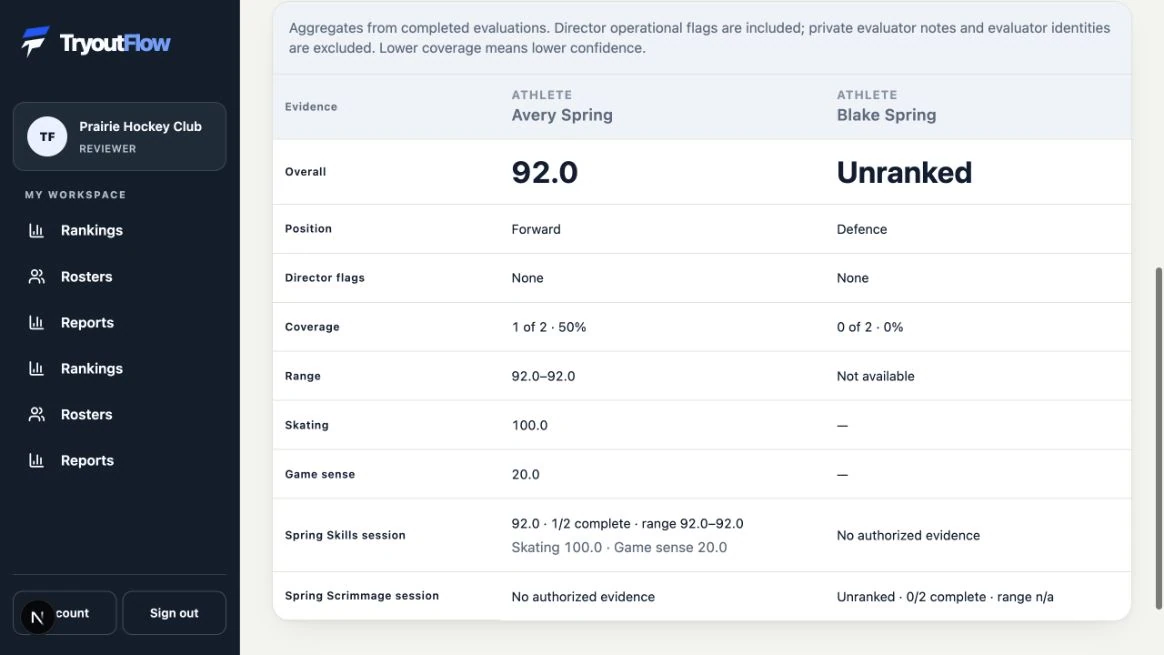The image size is (1164, 655).
Task: Open the lower Rankings link below the first Reports
Action: (91, 368)
